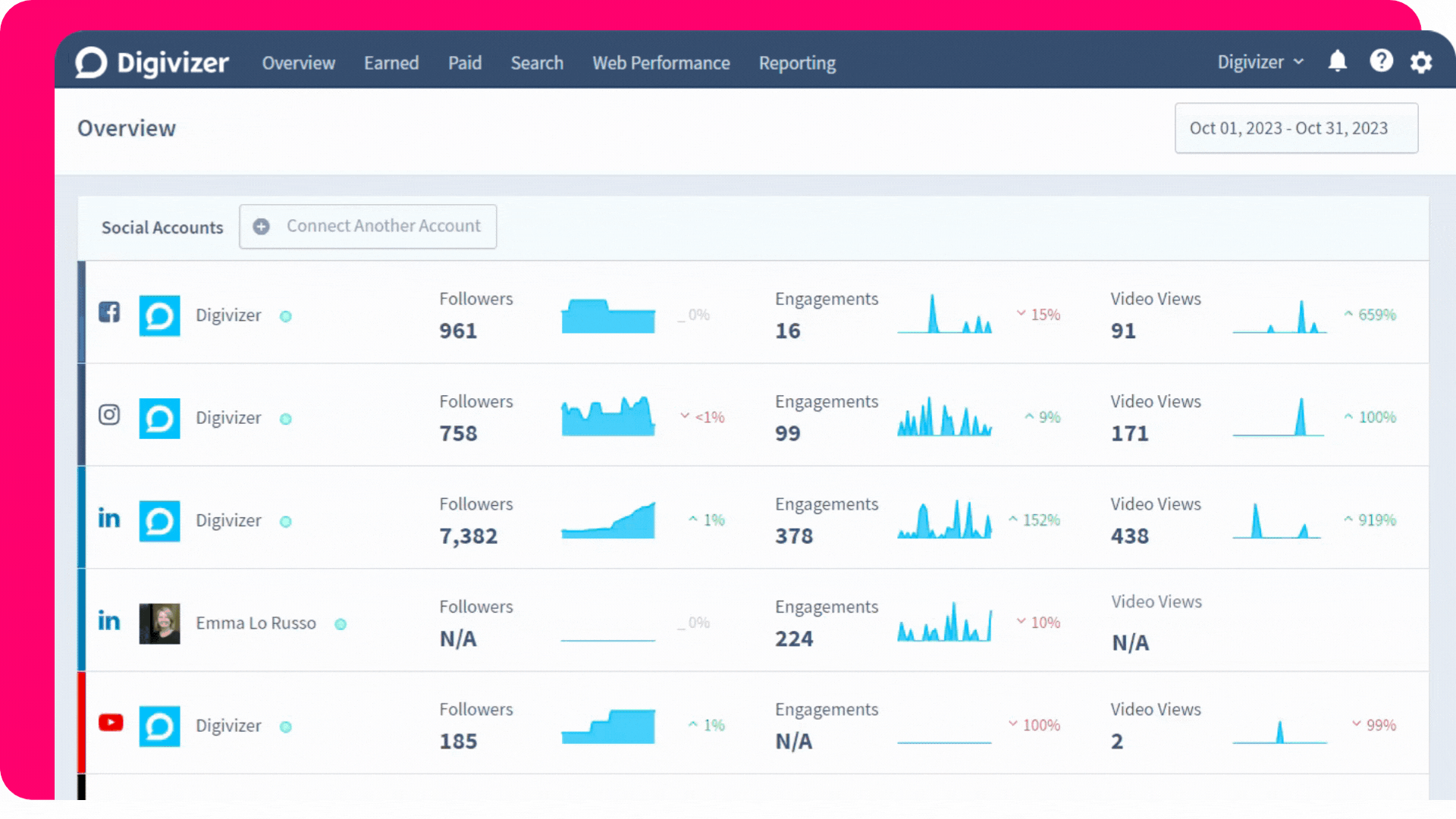Click Emma Lo Russo's profile photo

pyautogui.click(x=159, y=623)
